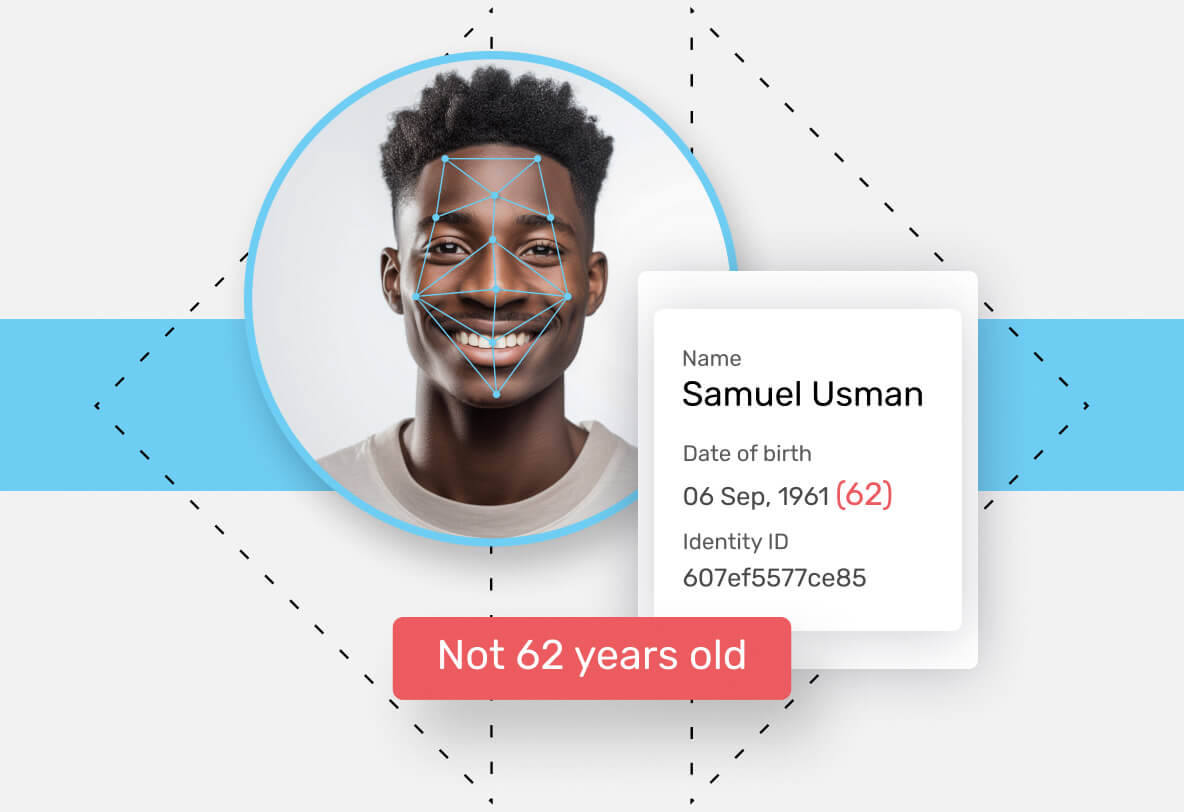Click the man's curly hair in the portrait

point(495,113)
